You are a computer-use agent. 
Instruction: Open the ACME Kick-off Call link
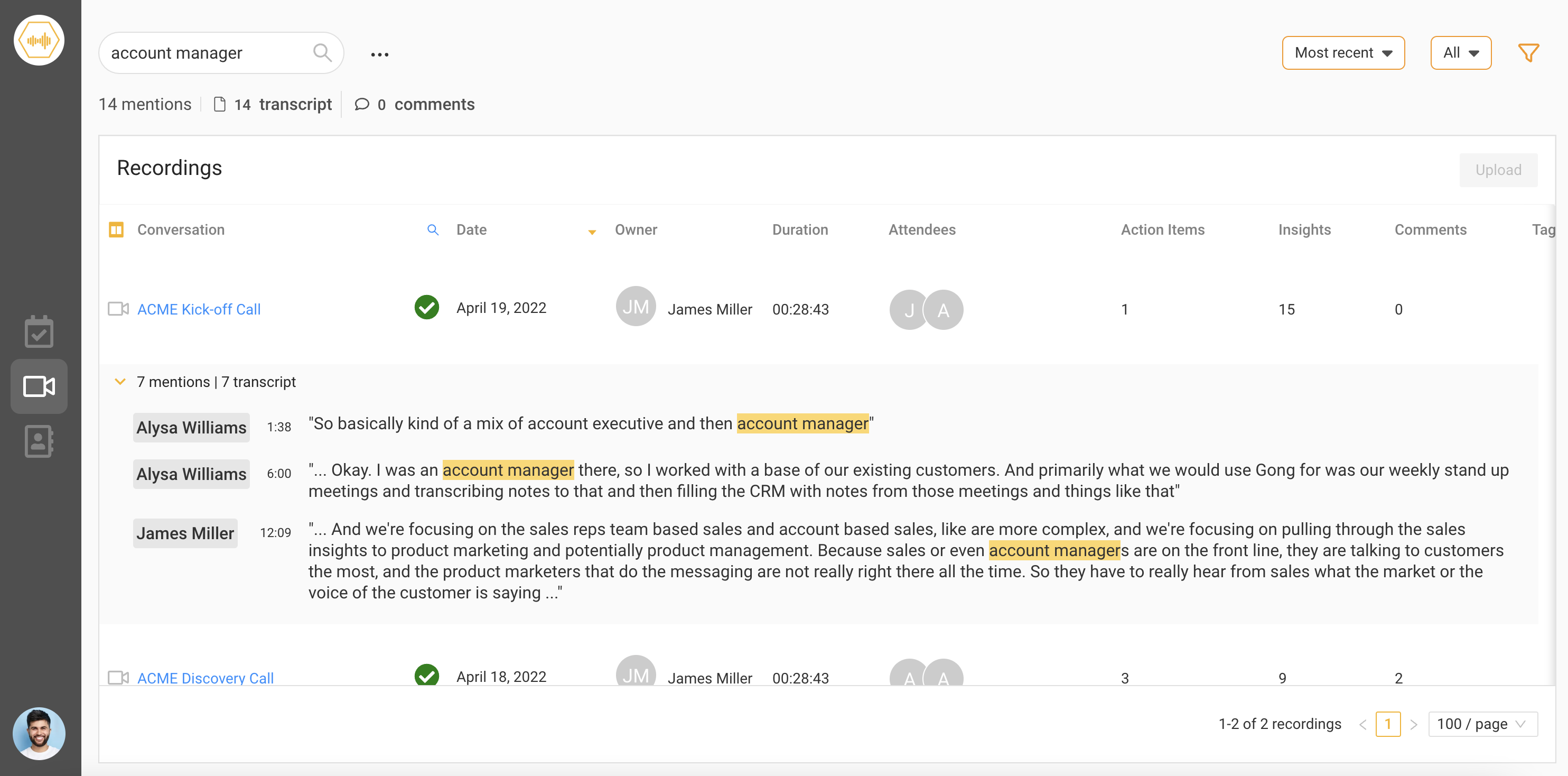click(x=199, y=309)
